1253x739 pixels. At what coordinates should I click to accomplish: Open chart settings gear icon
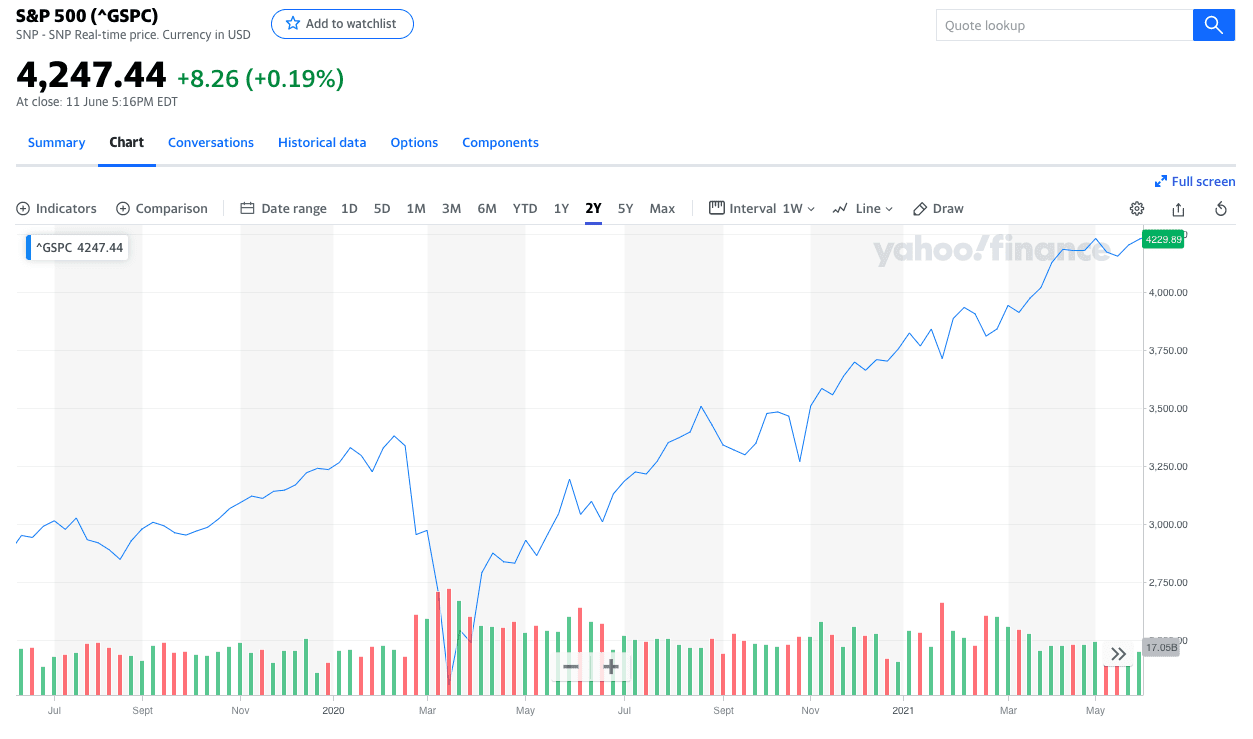[x=1137, y=209]
